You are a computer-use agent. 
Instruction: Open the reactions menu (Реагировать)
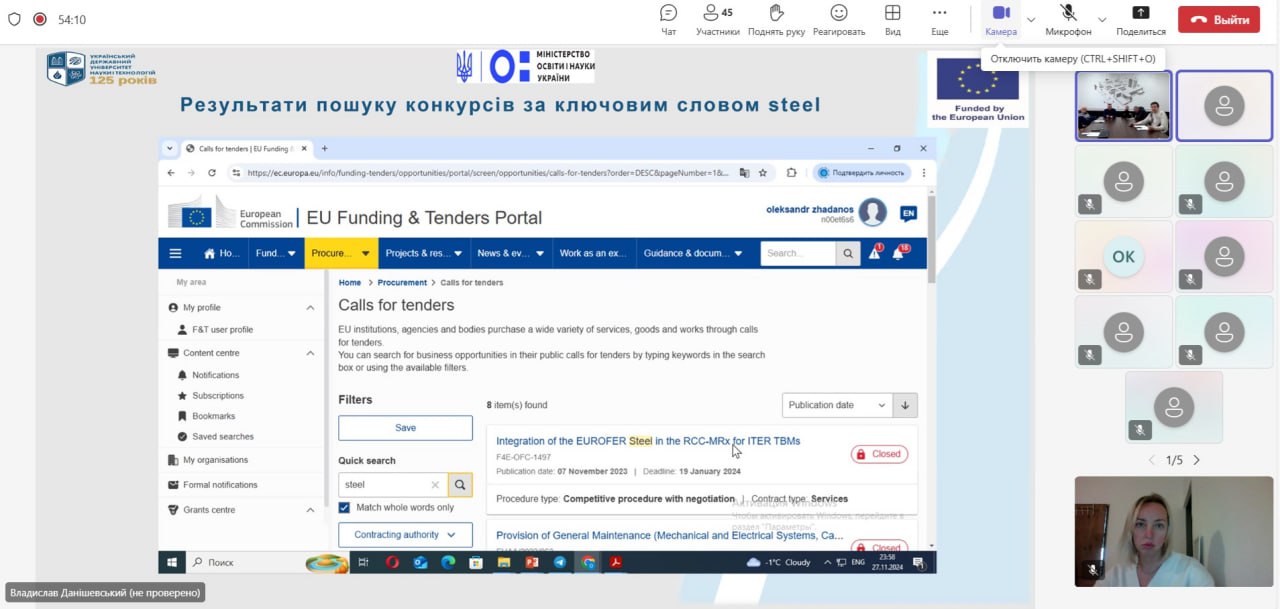839,20
